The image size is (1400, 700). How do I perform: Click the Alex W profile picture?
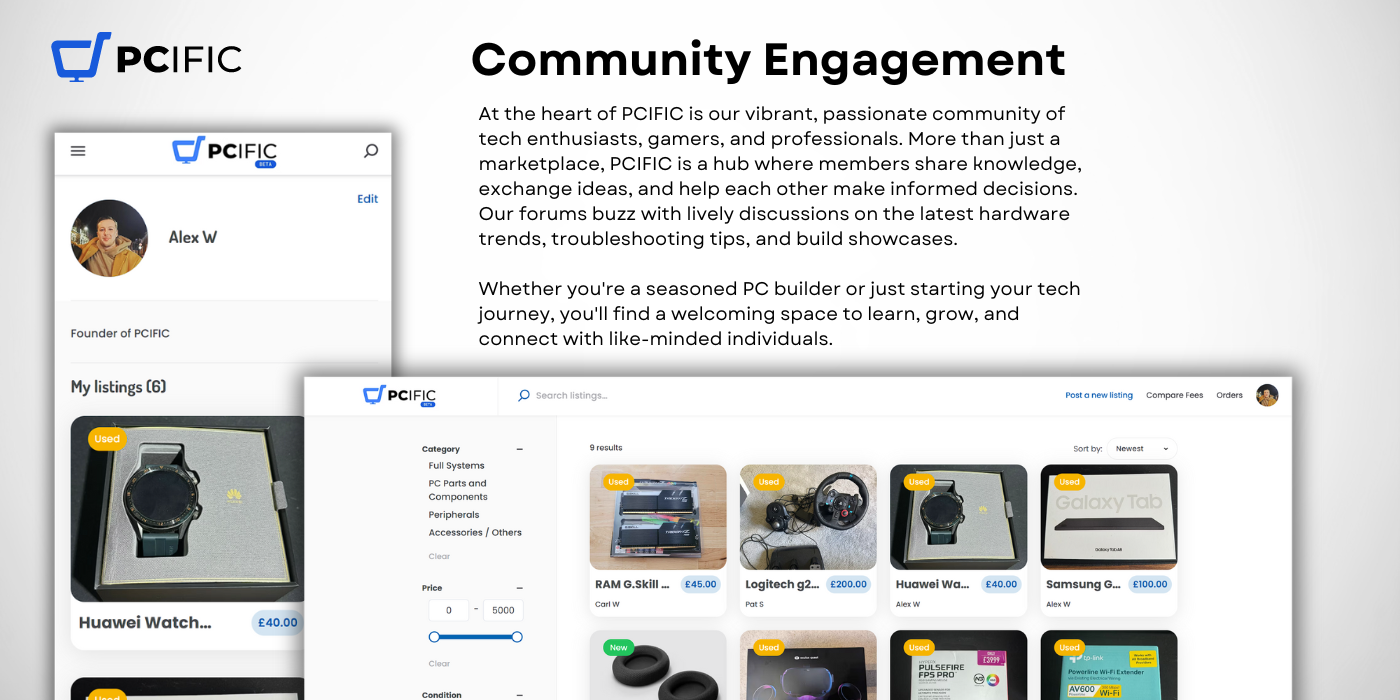click(x=109, y=238)
